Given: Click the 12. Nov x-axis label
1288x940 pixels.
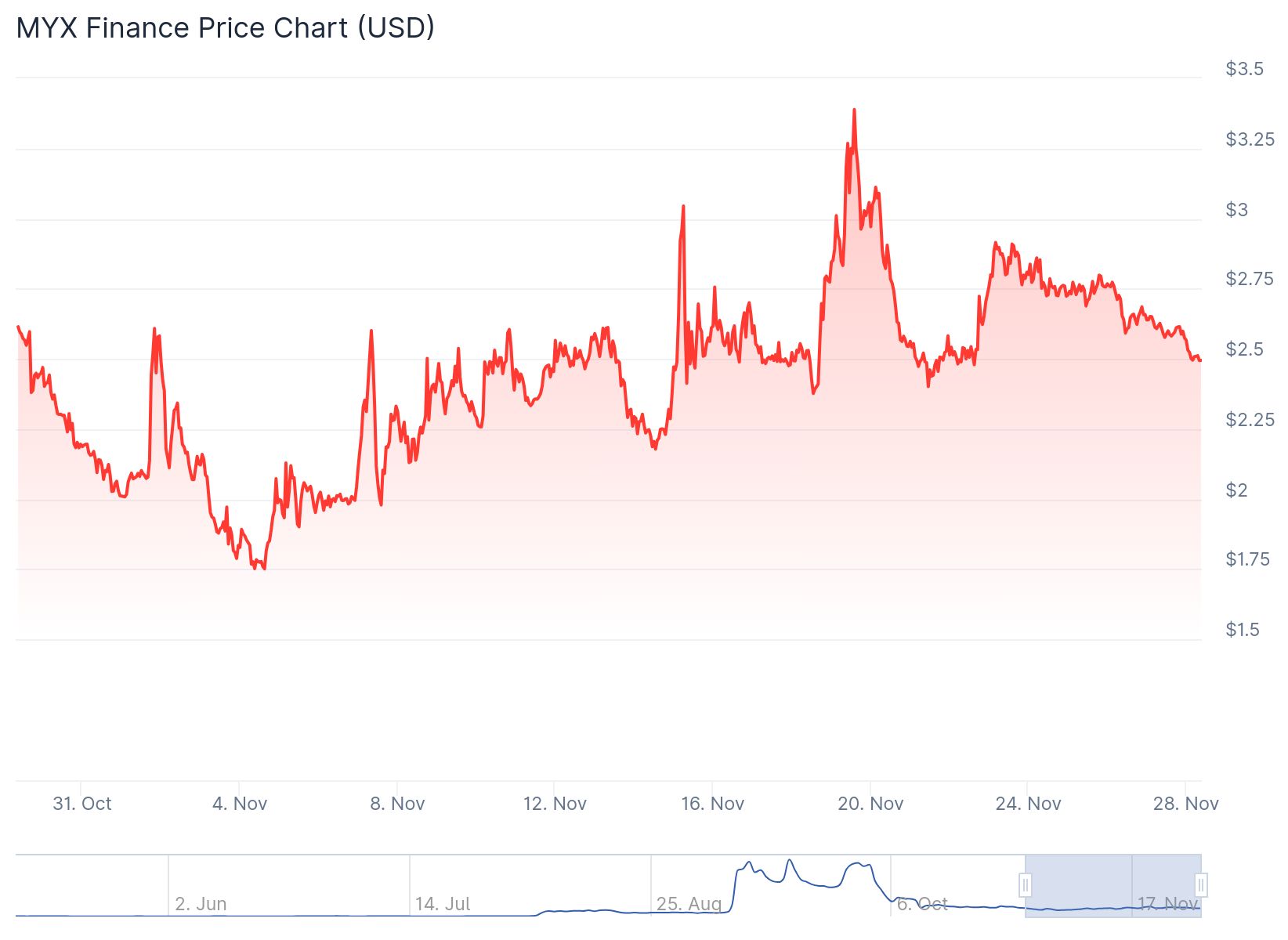Looking at the screenshot, I should (555, 804).
